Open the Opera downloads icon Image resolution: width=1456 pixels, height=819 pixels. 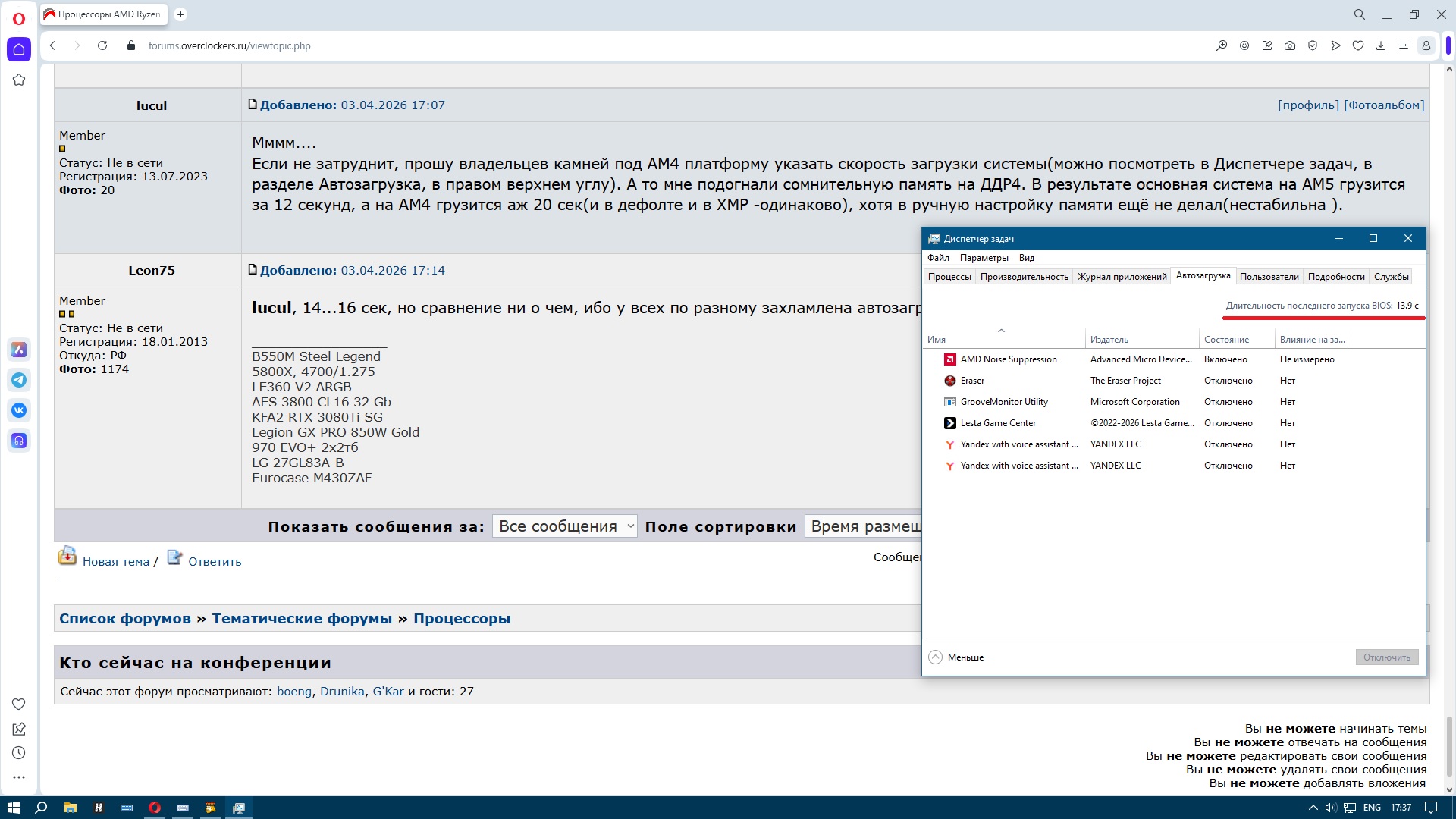(x=1381, y=45)
